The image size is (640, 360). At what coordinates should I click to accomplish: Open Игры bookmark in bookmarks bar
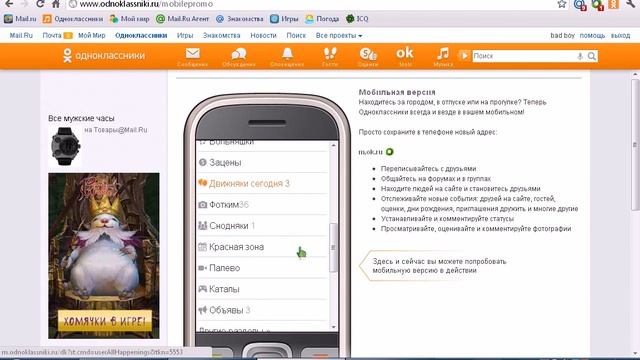tap(284, 19)
